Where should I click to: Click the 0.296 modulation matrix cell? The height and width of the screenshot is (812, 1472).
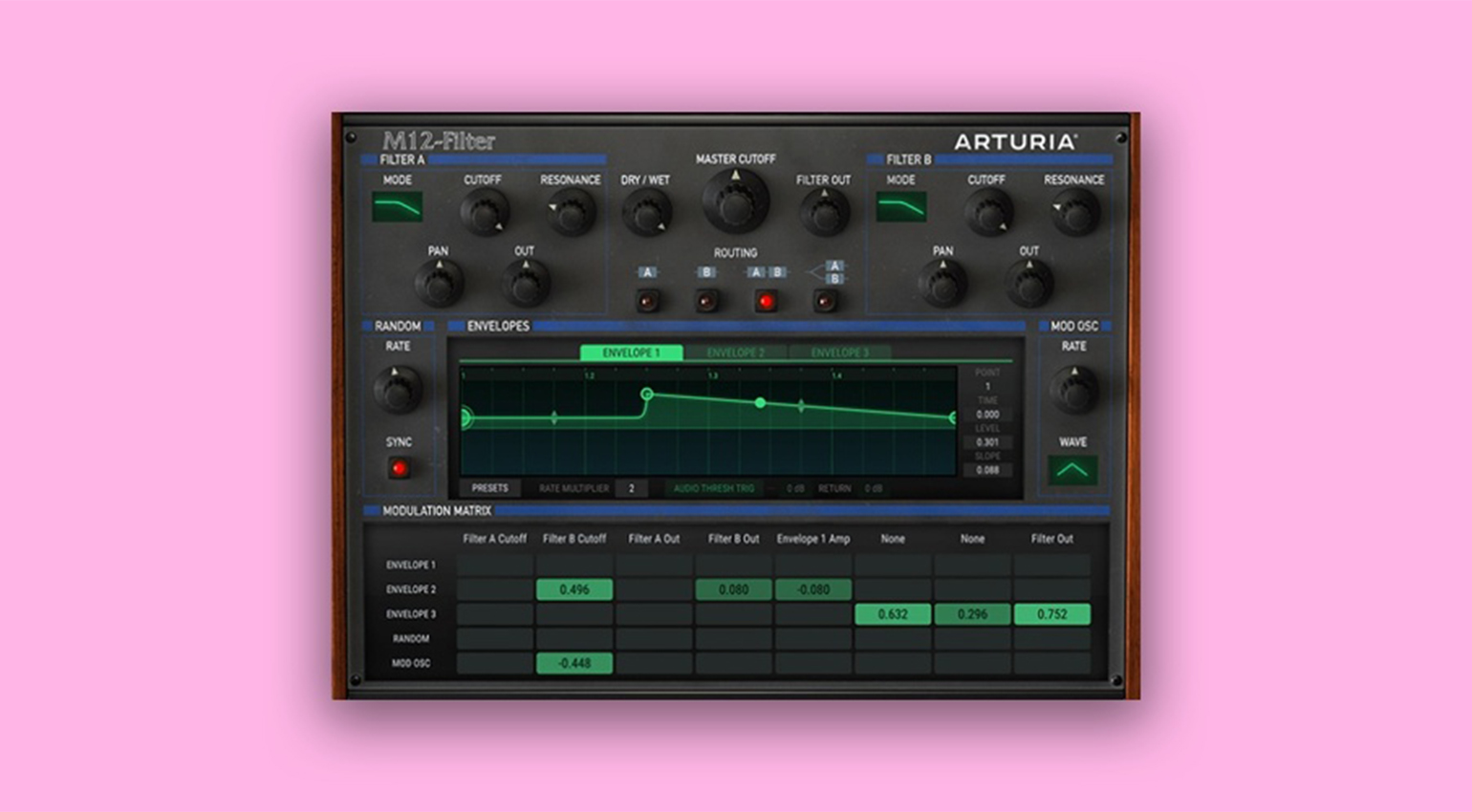[972, 614]
